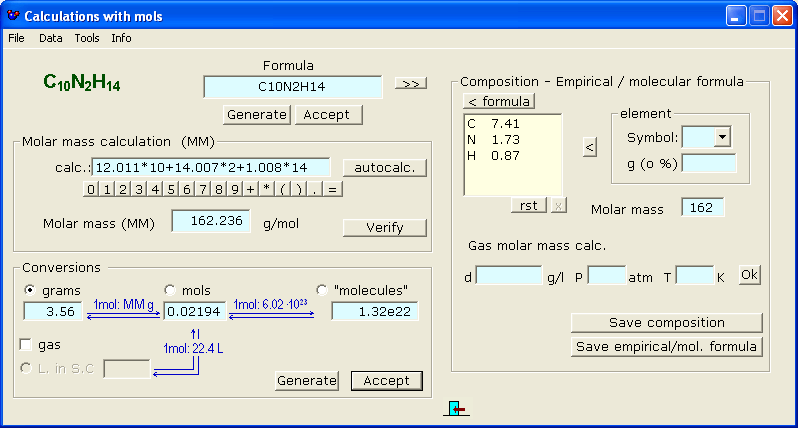Click the calc. expression input field

[x=211, y=167]
